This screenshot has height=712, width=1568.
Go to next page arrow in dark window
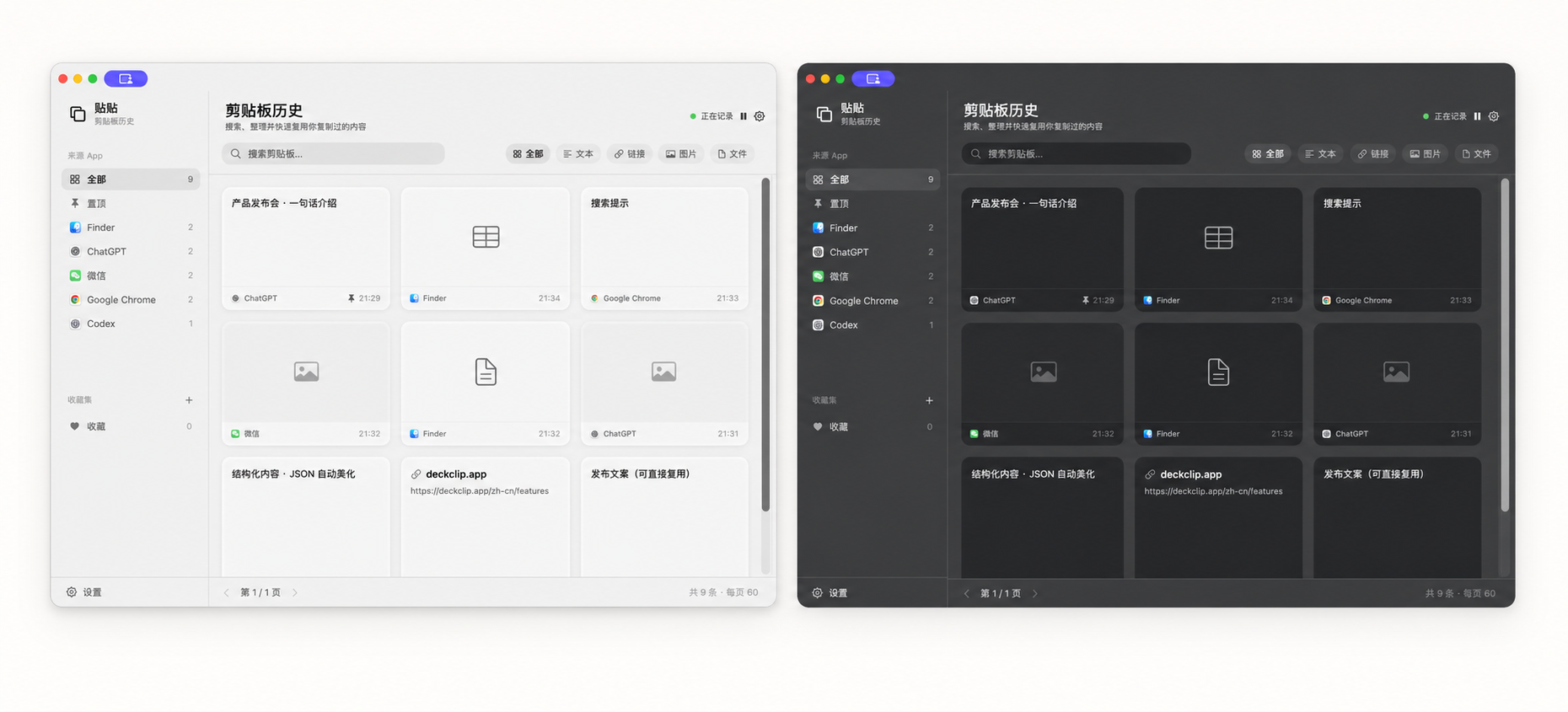point(1035,593)
